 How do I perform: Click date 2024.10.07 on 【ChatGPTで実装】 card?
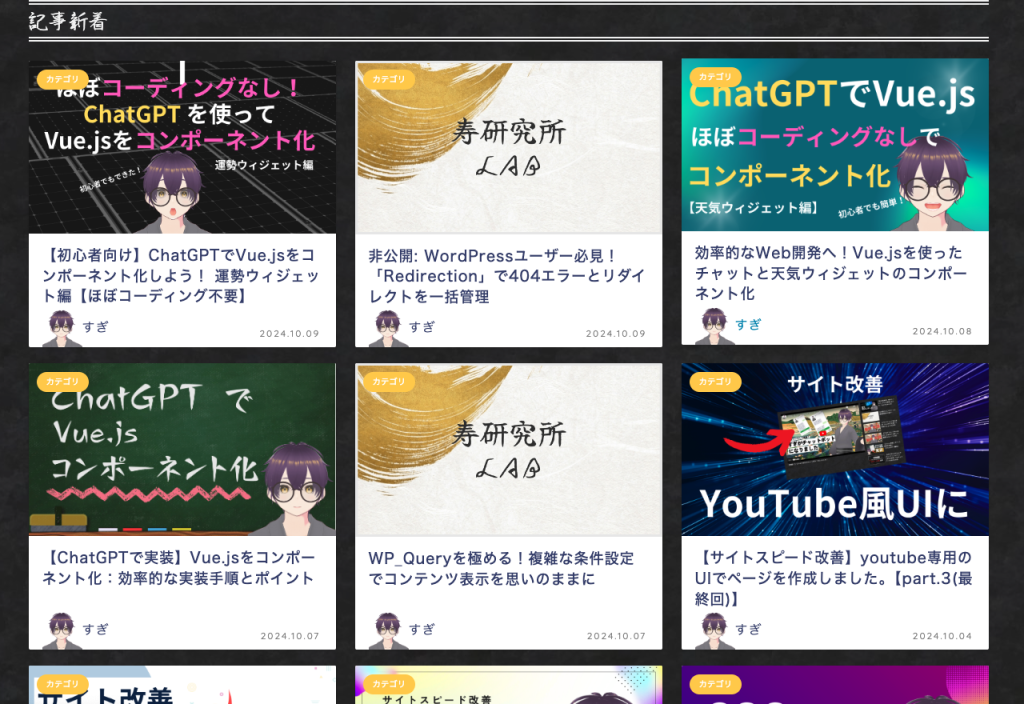click(290, 636)
